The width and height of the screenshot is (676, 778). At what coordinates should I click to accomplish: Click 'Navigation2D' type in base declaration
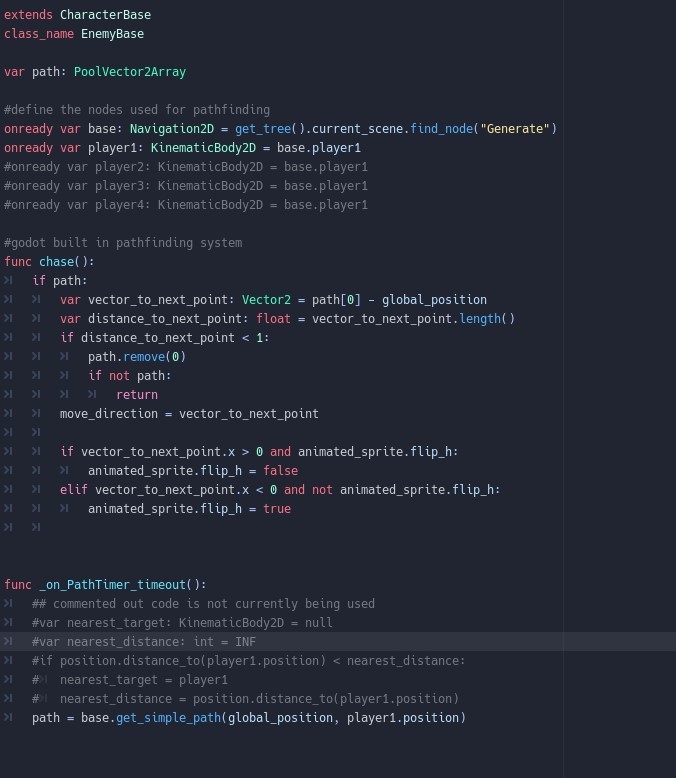point(172,129)
